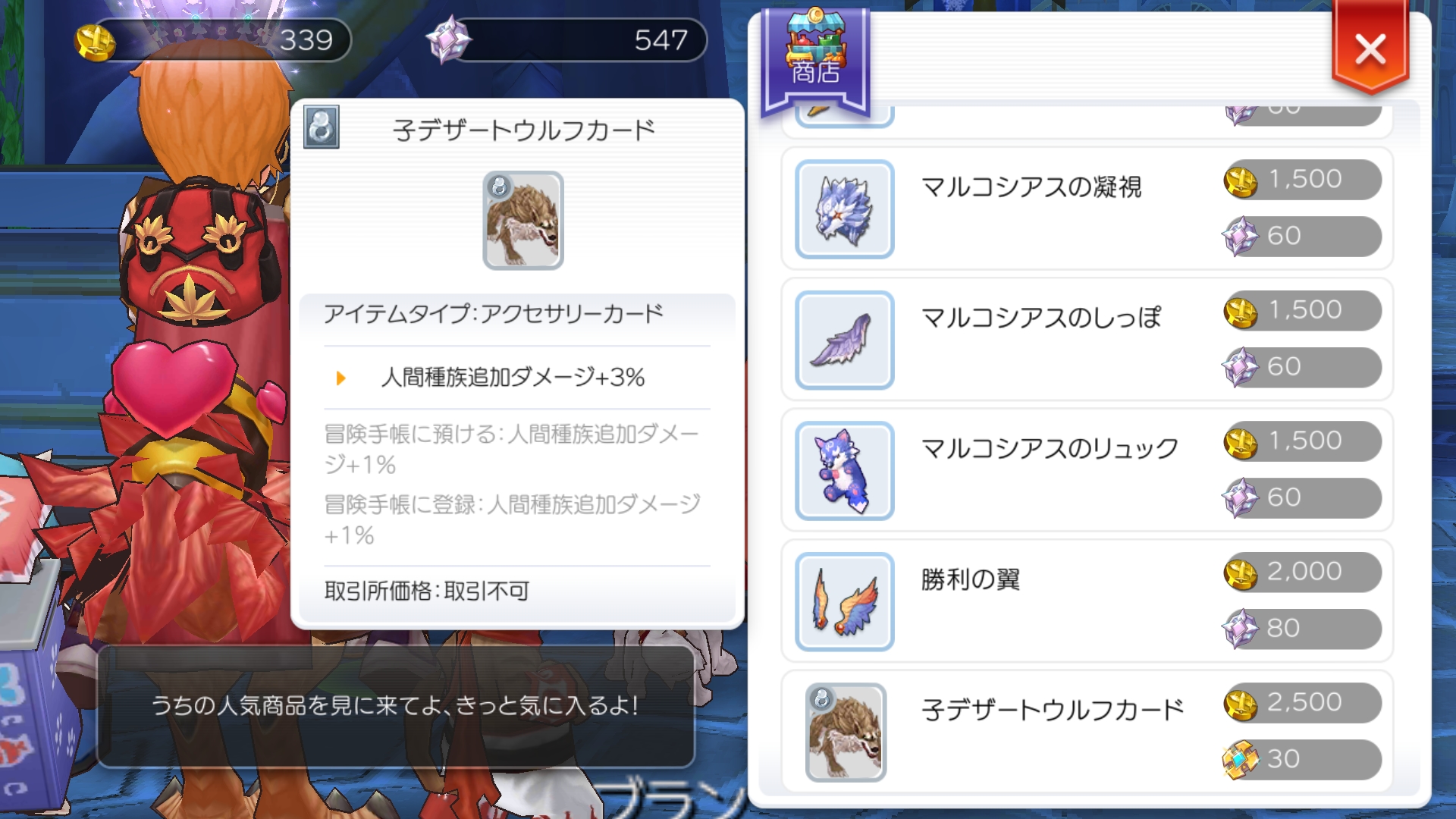Select the マルコシアスのしっぽ tail icon

(x=845, y=340)
